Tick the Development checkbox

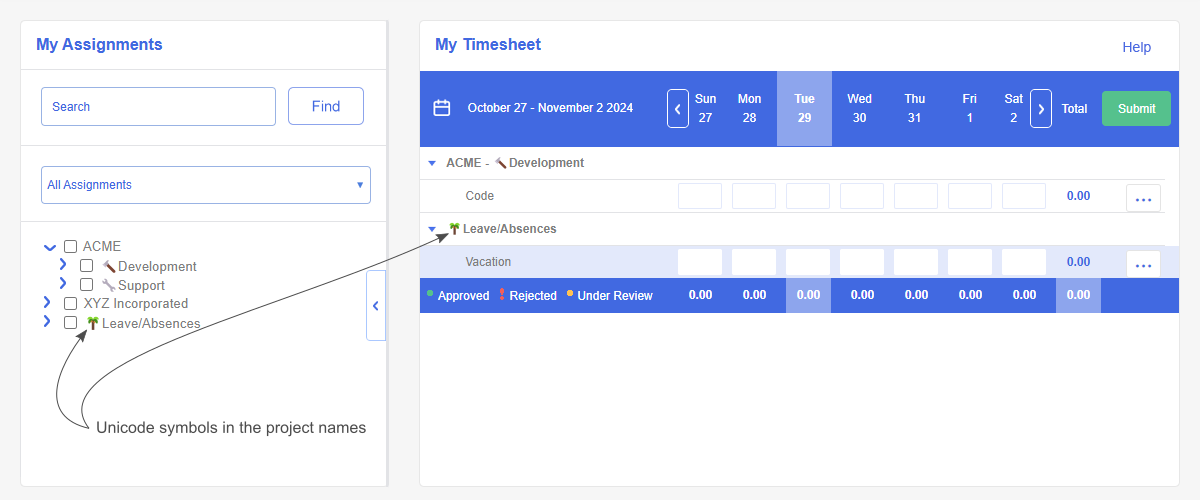[87, 266]
